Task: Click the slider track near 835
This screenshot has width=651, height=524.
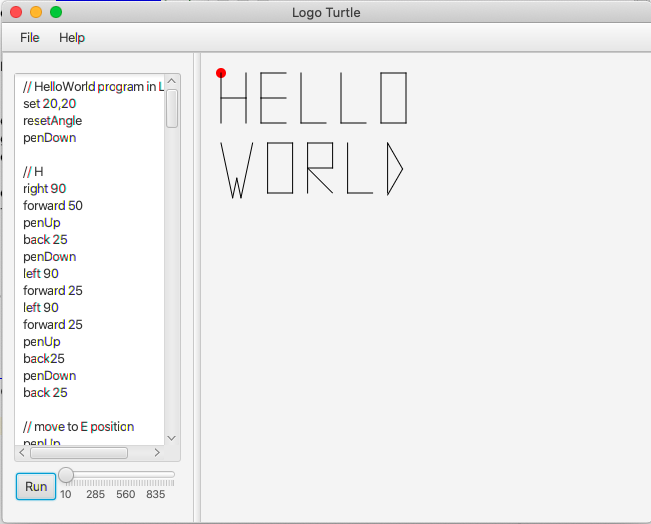Action: (x=156, y=474)
